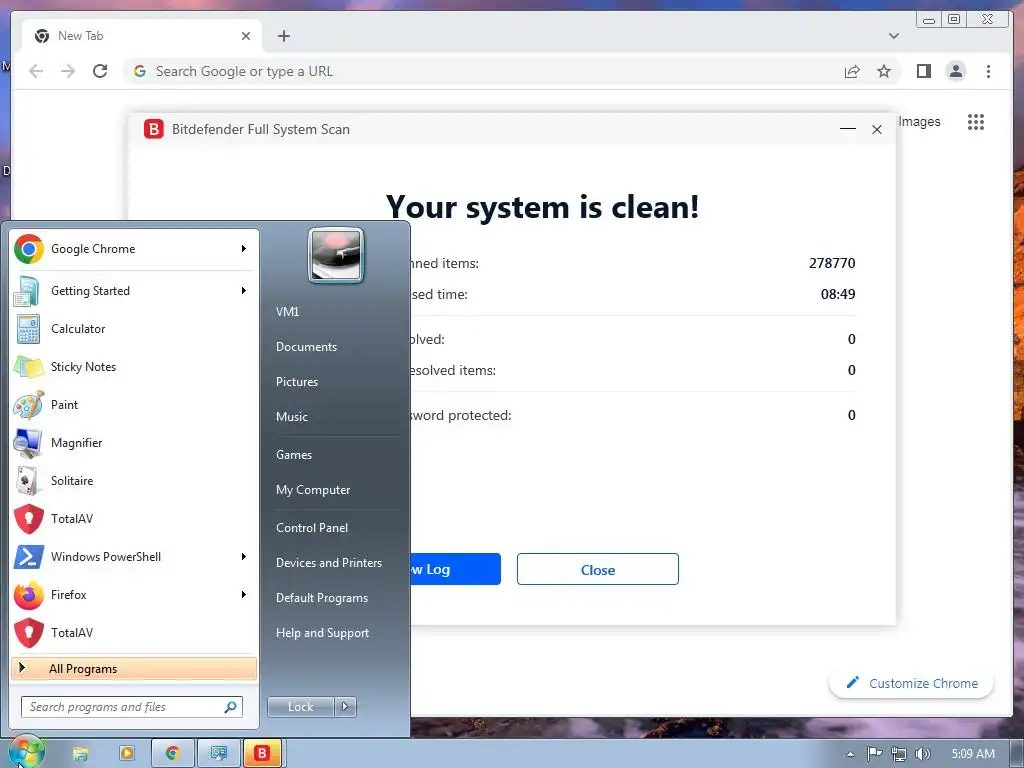Open My Computer from Start menu

[x=313, y=490]
